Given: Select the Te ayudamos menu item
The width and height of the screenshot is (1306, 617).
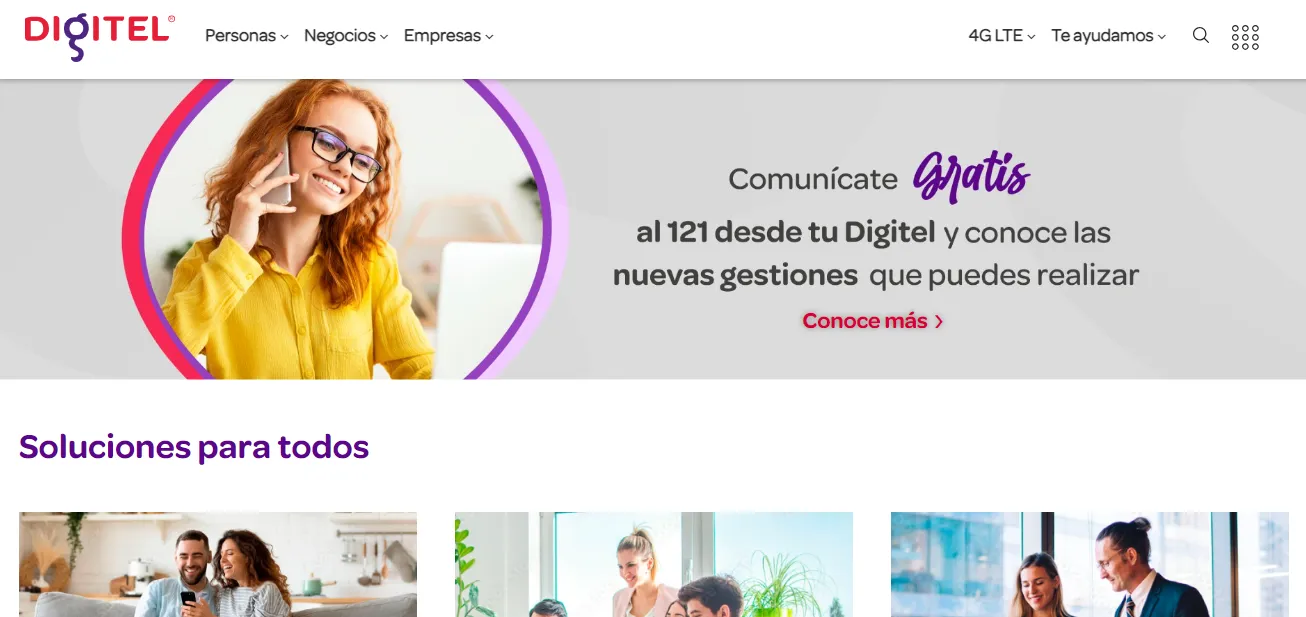Looking at the screenshot, I should coord(1103,36).
